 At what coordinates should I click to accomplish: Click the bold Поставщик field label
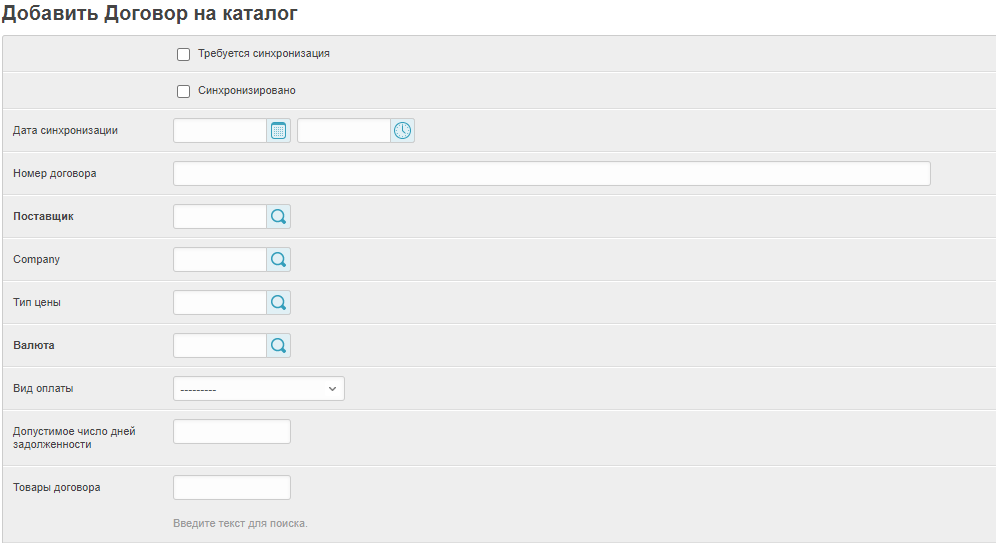point(43,216)
